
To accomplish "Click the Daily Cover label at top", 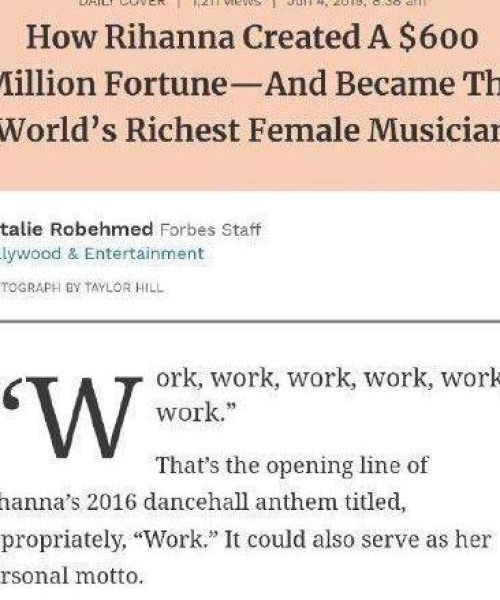I will click(x=122, y=2).
